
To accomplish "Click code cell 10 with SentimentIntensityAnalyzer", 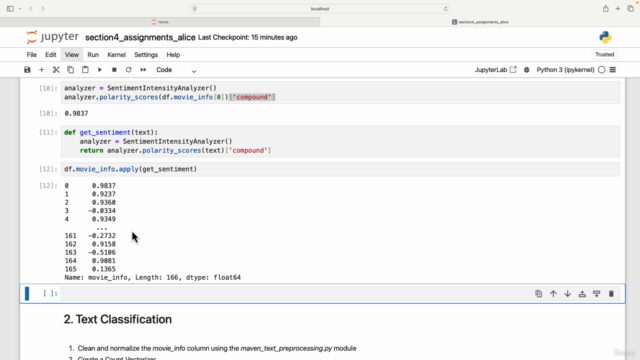I will (x=340, y=93).
